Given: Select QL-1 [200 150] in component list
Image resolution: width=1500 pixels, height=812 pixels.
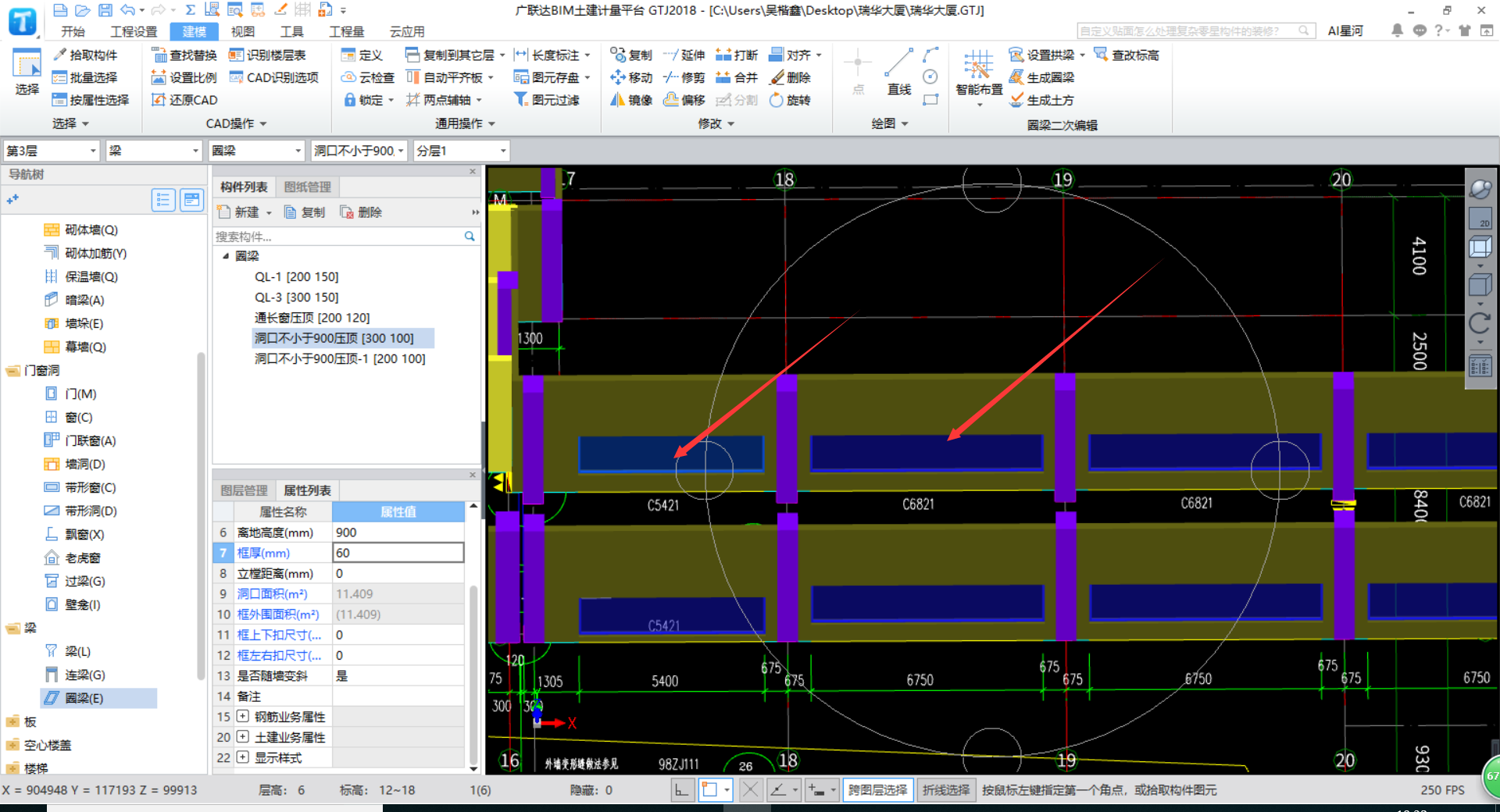Looking at the screenshot, I should [x=296, y=276].
